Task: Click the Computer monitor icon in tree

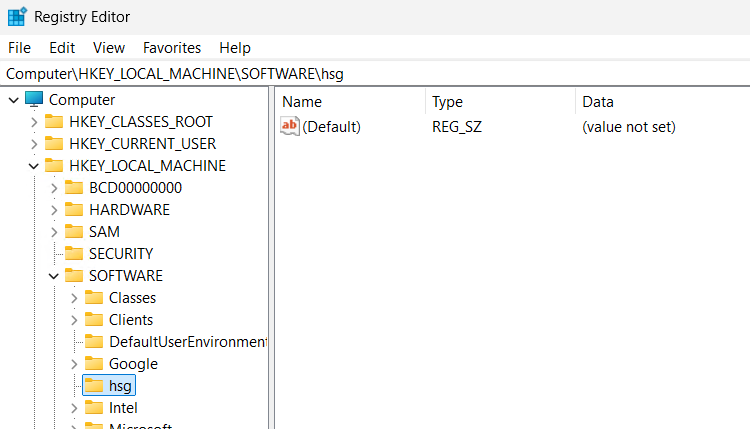Action: pos(34,100)
